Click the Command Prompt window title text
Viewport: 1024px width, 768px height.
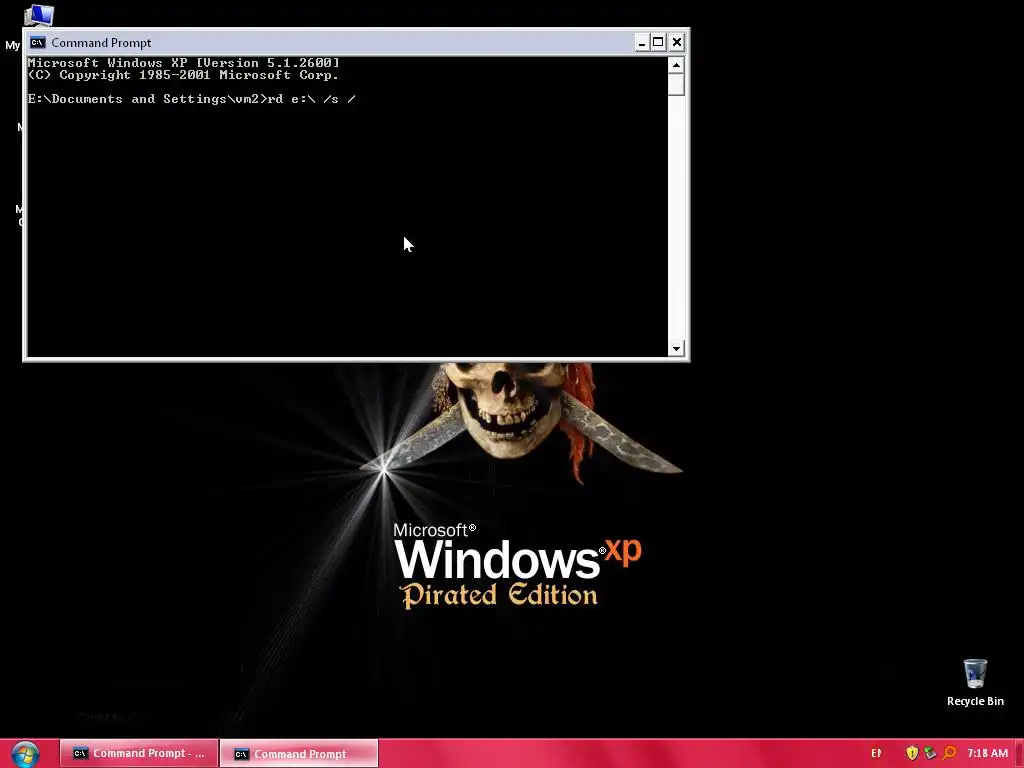[x=101, y=42]
